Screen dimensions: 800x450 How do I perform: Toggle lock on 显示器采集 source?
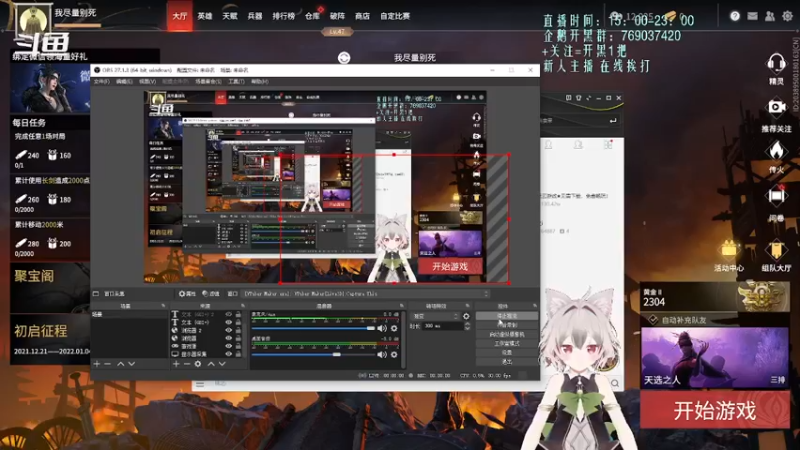tap(238, 354)
